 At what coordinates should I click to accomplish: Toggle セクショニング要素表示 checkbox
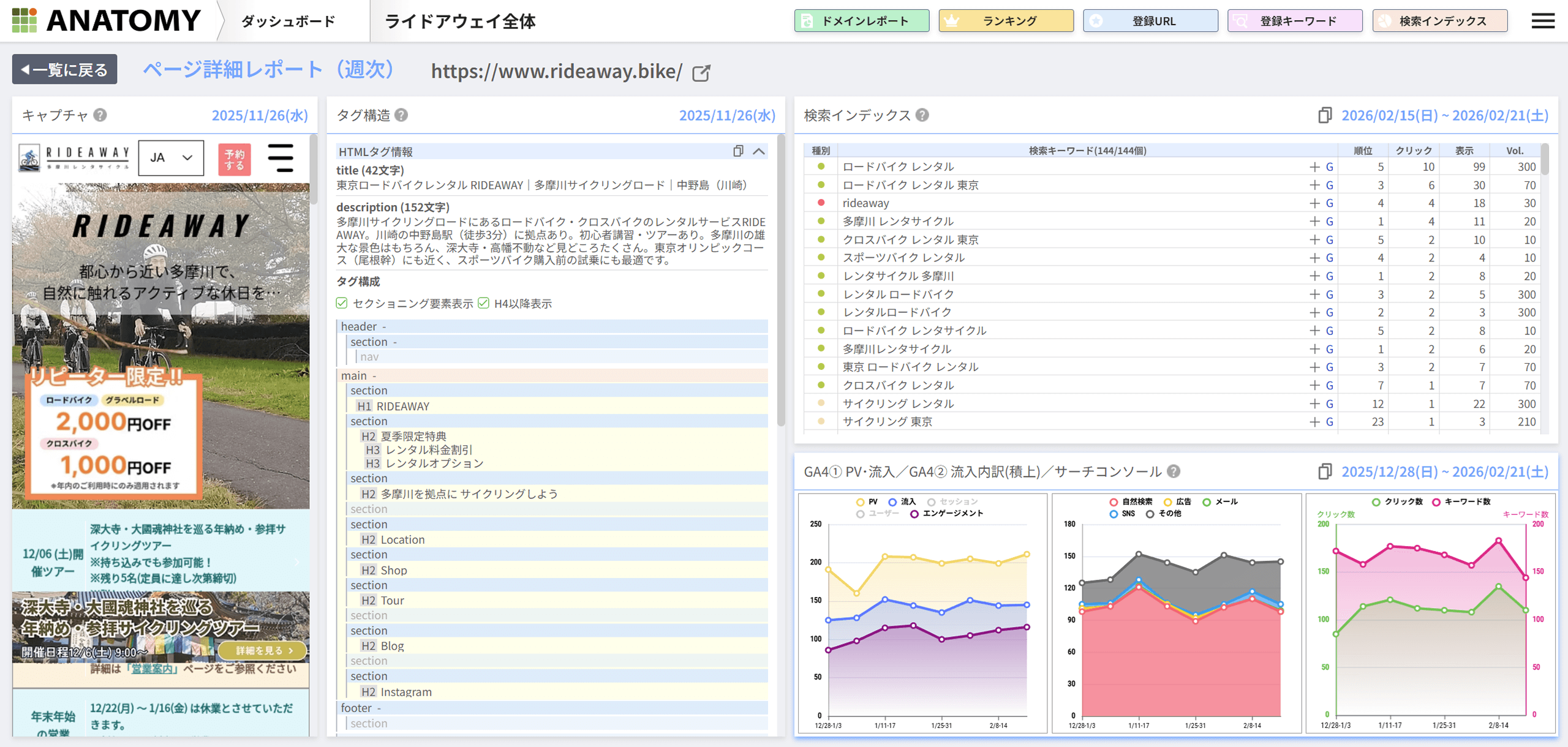(342, 303)
